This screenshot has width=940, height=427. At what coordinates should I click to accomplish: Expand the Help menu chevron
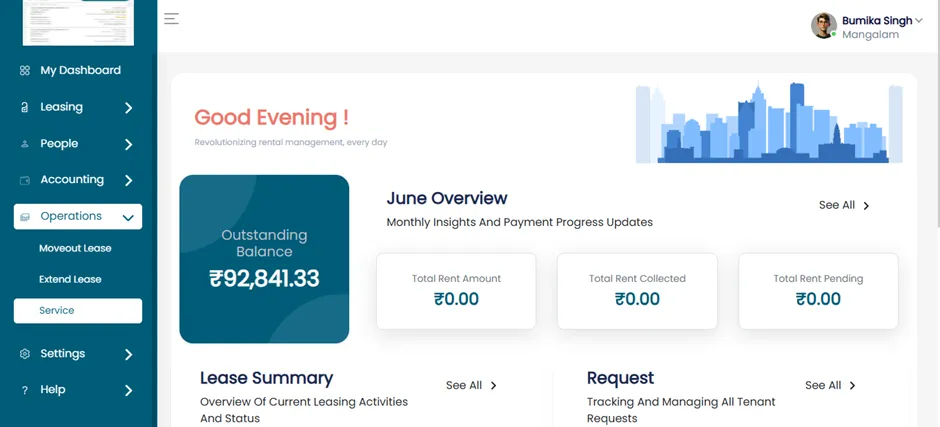pyautogui.click(x=128, y=391)
